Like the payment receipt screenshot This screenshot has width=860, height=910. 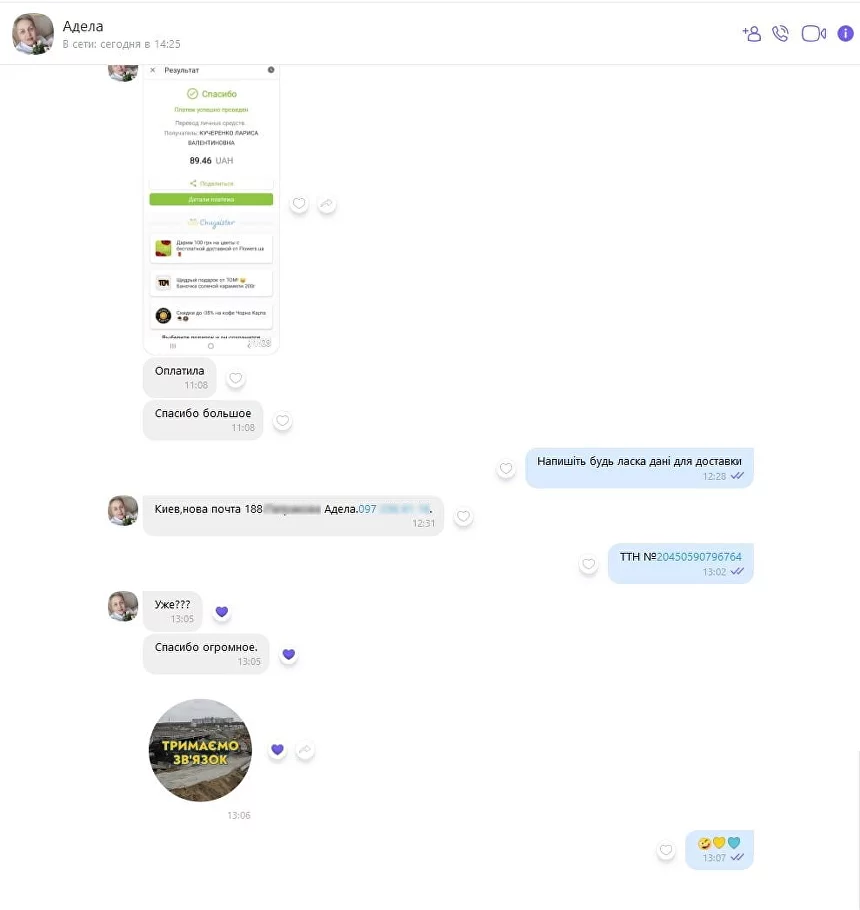[299, 204]
